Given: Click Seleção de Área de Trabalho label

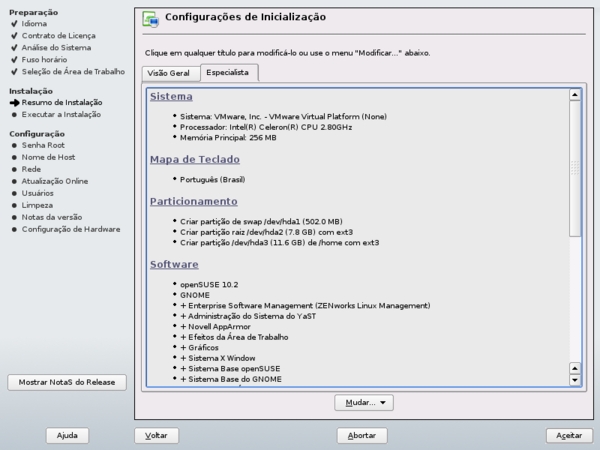Looking at the screenshot, I should pos(73,72).
